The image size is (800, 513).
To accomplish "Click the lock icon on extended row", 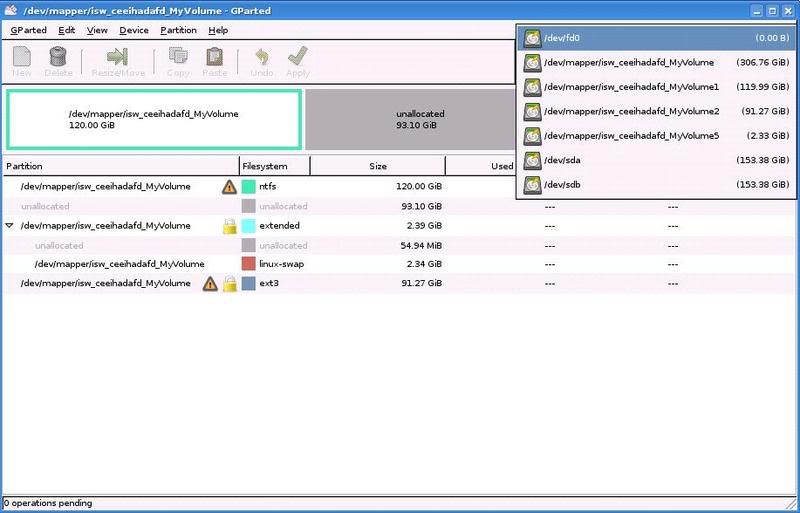I will pos(230,226).
